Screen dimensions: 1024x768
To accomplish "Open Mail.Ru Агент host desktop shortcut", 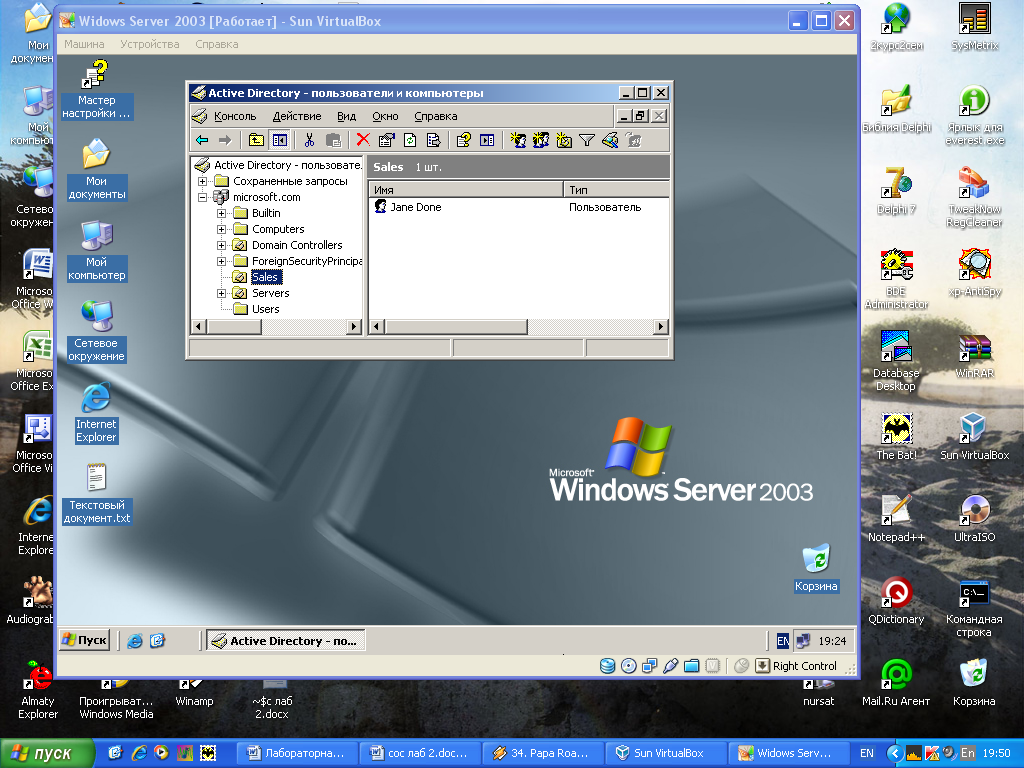I will (896, 683).
